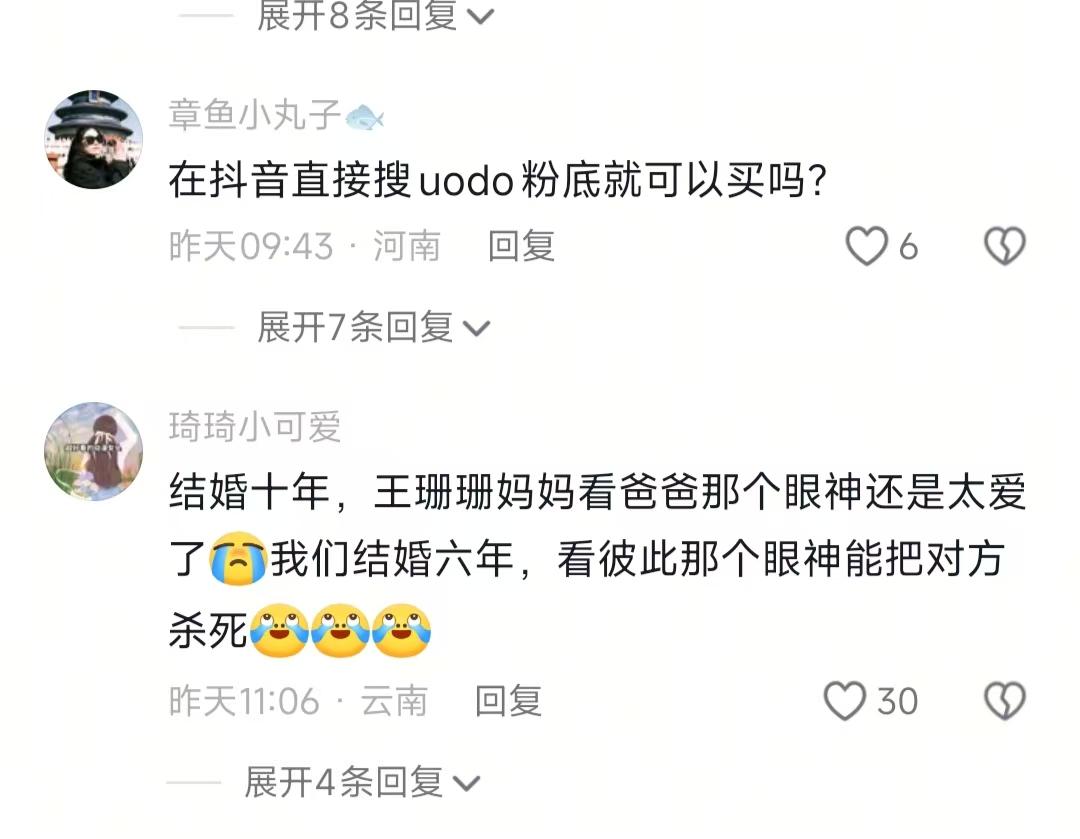Click the like count 30
The width and height of the screenshot is (1080, 839).
tap(897, 702)
